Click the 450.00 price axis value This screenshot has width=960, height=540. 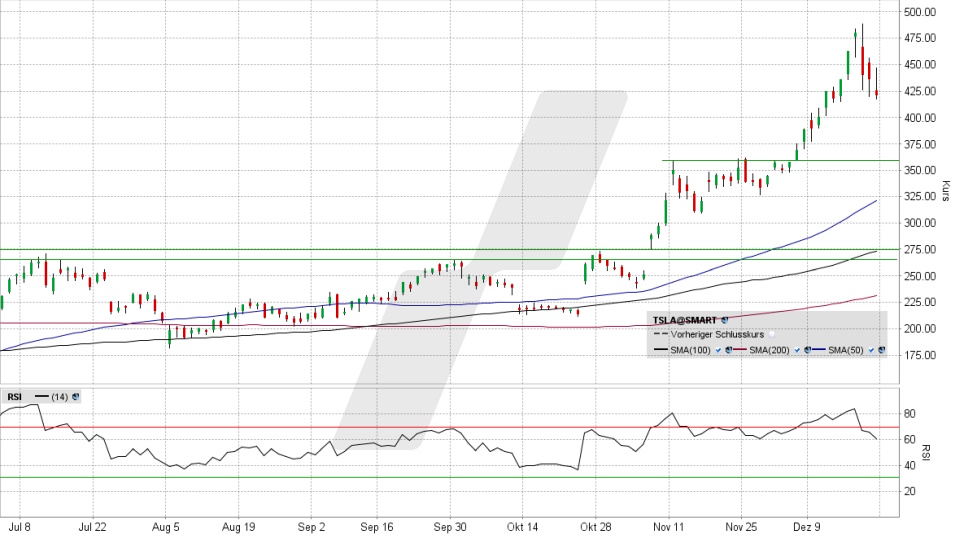[920, 64]
